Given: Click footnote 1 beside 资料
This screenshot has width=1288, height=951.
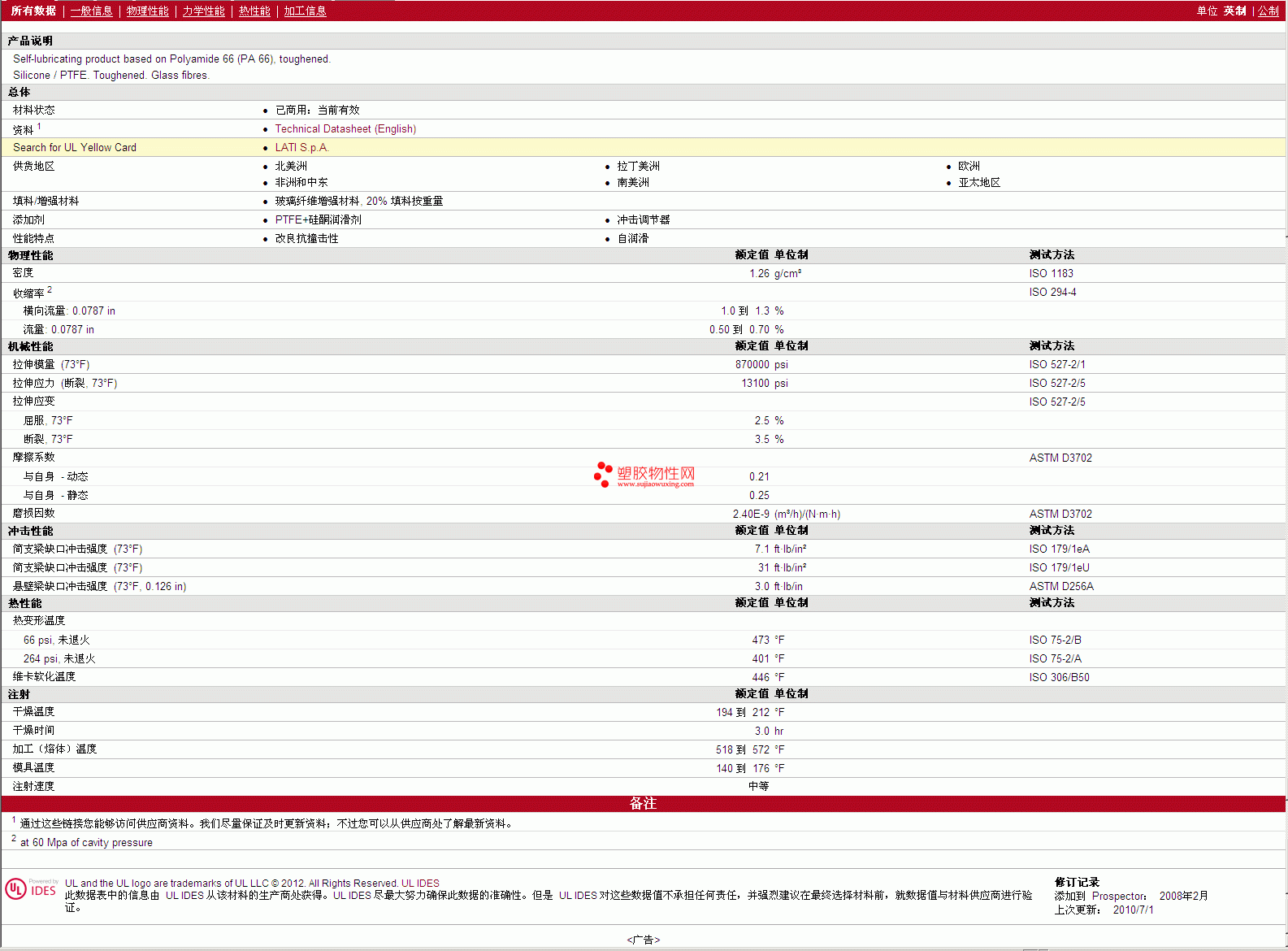Looking at the screenshot, I should coord(39,126).
